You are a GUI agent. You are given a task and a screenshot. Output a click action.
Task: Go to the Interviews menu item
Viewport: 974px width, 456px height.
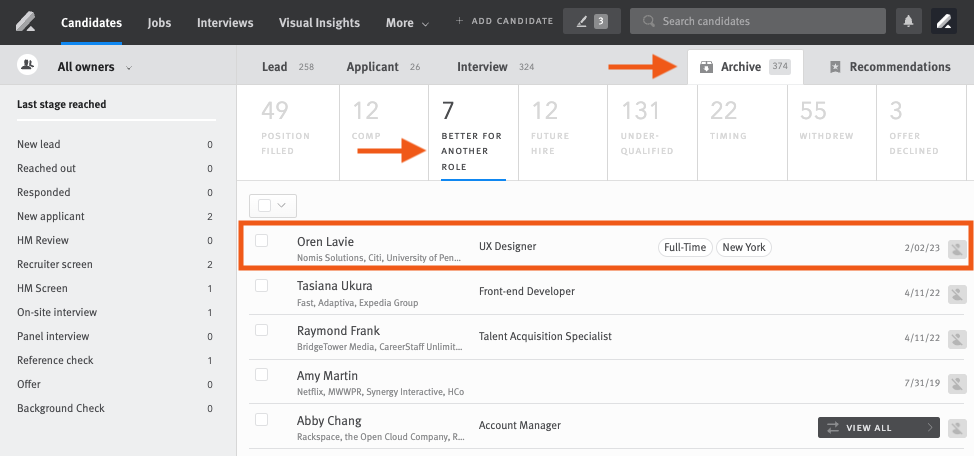click(225, 22)
